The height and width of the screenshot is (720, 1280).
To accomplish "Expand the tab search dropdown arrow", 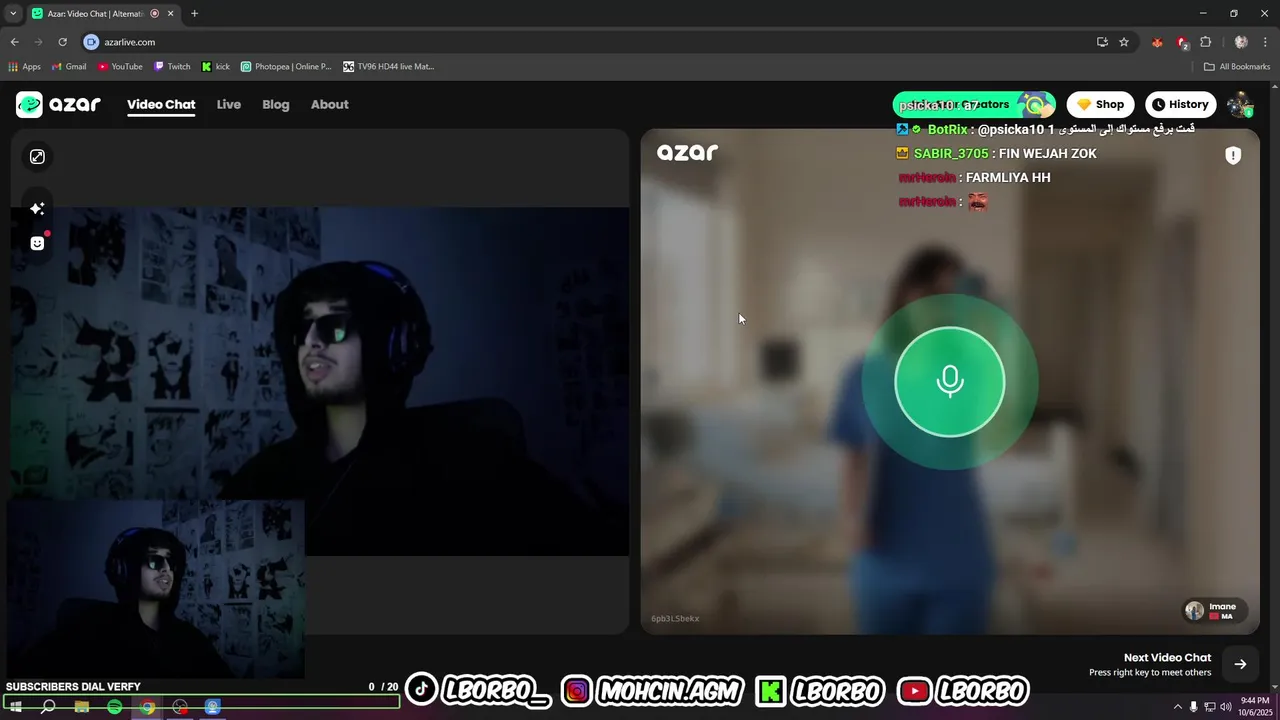I will (x=12, y=13).
